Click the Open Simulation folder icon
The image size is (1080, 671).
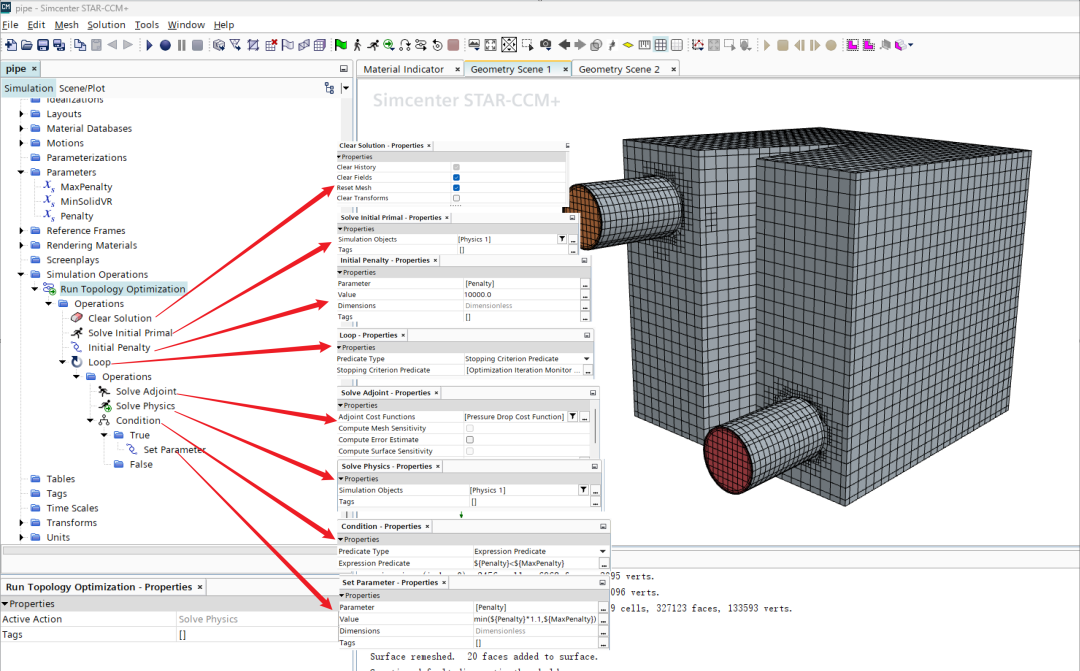[27, 45]
